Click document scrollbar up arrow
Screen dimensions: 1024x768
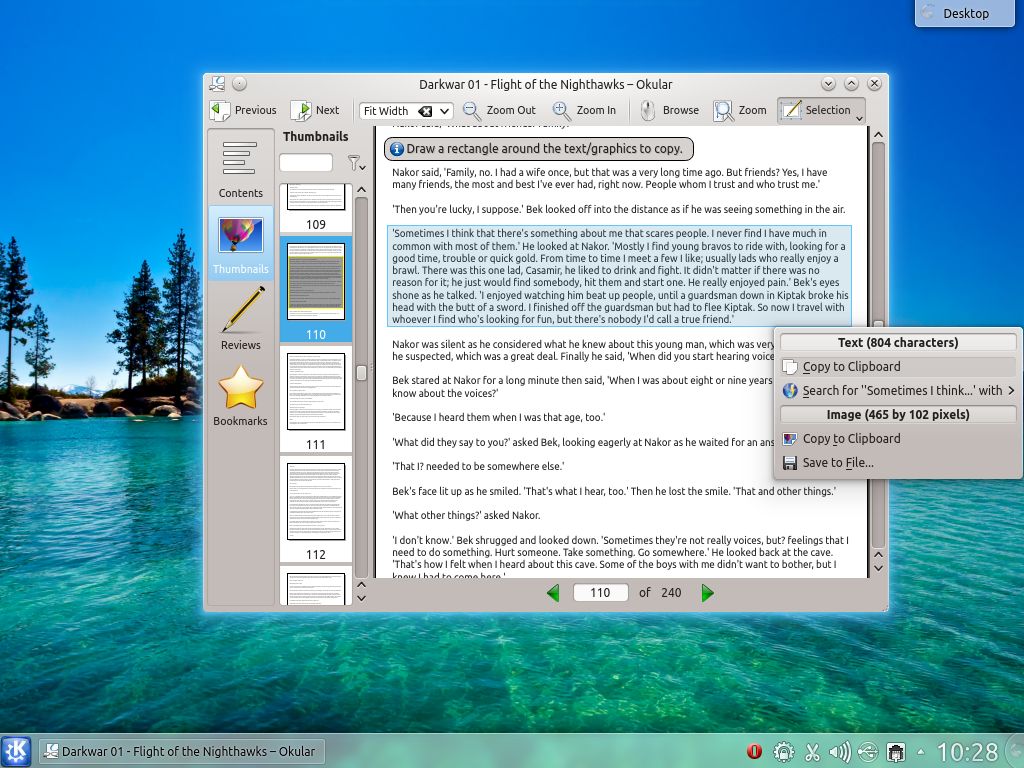(x=878, y=135)
